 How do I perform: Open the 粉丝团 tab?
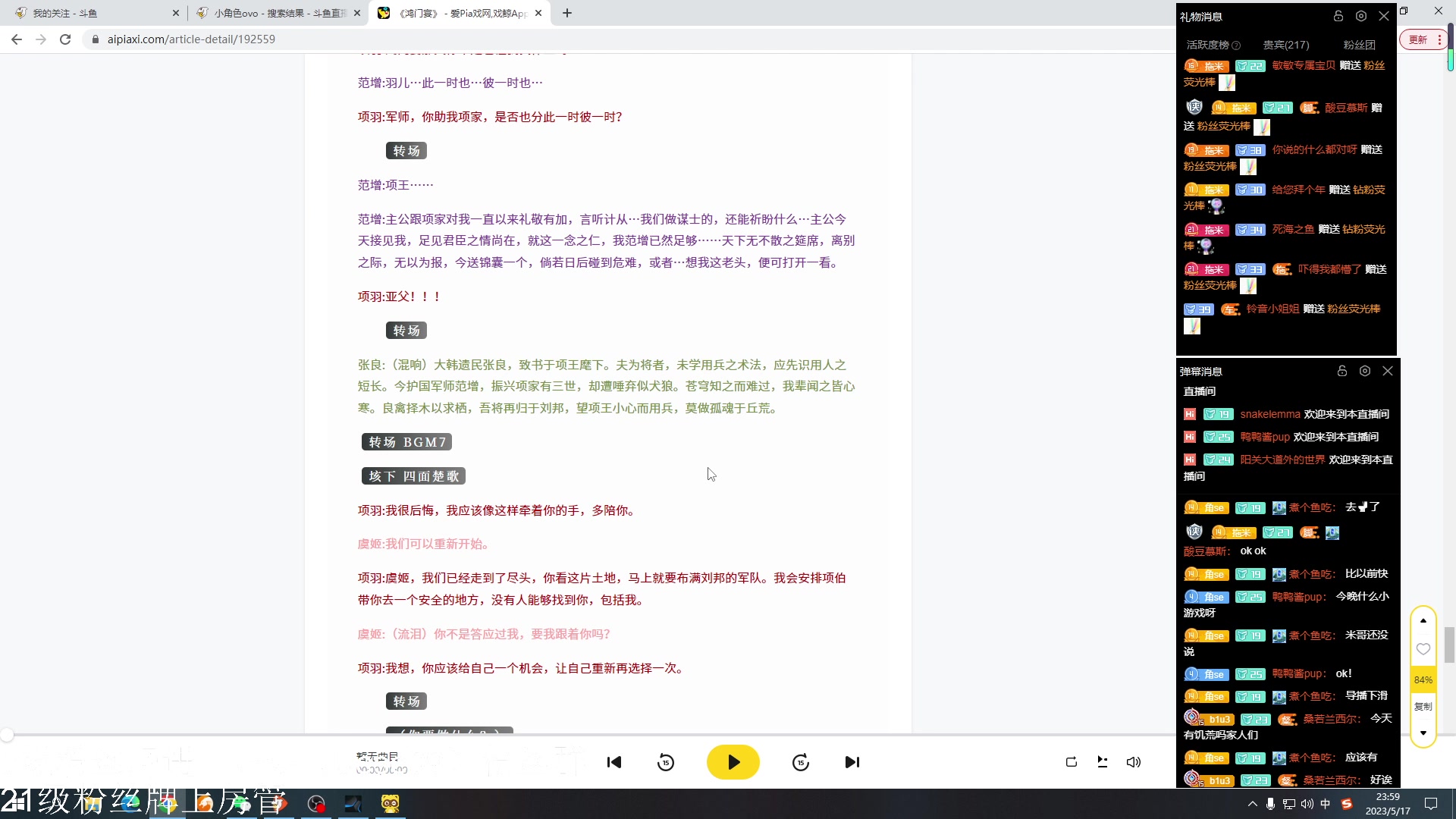coord(1359,45)
